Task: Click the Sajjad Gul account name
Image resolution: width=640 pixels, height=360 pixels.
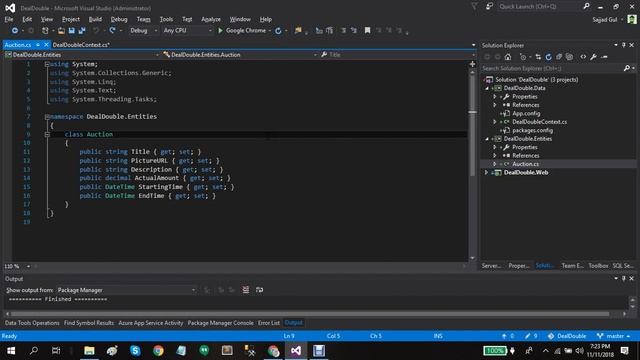Action: [x=605, y=20]
